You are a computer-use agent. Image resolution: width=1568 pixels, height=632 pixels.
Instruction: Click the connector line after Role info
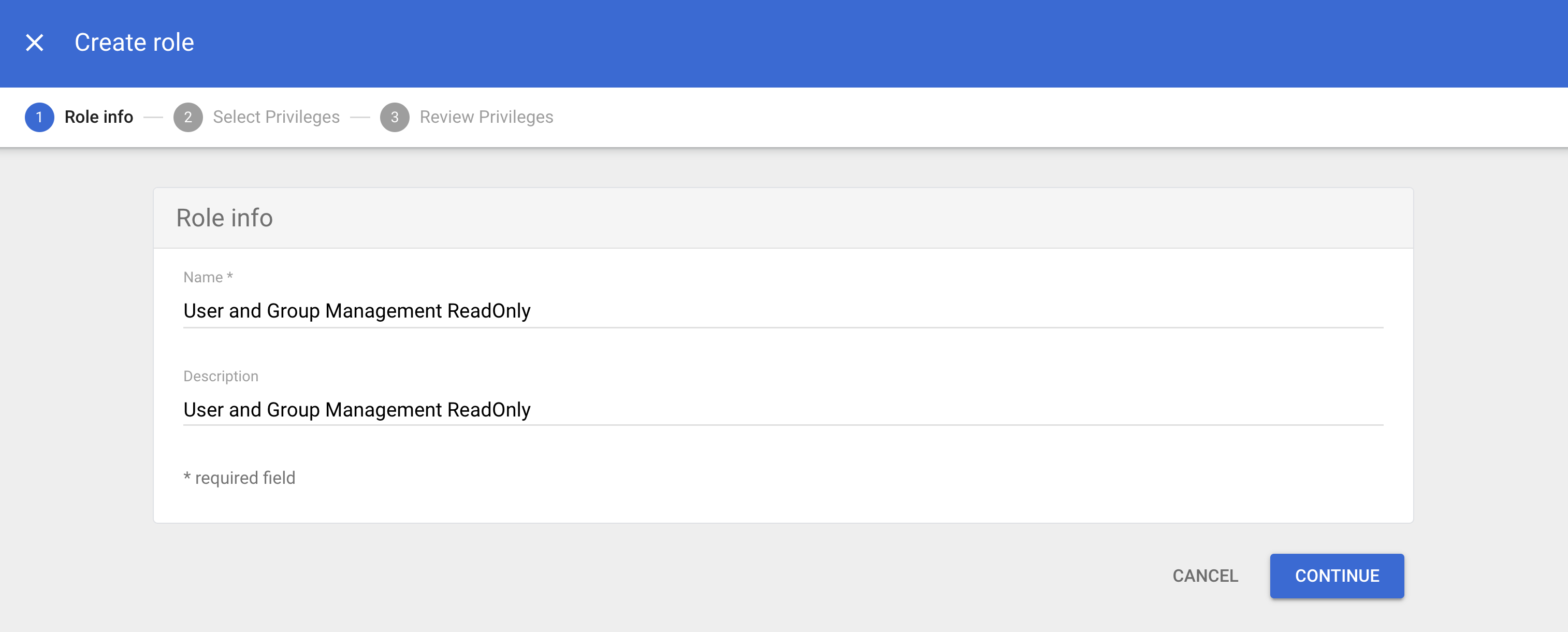pyautogui.click(x=153, y=117)
